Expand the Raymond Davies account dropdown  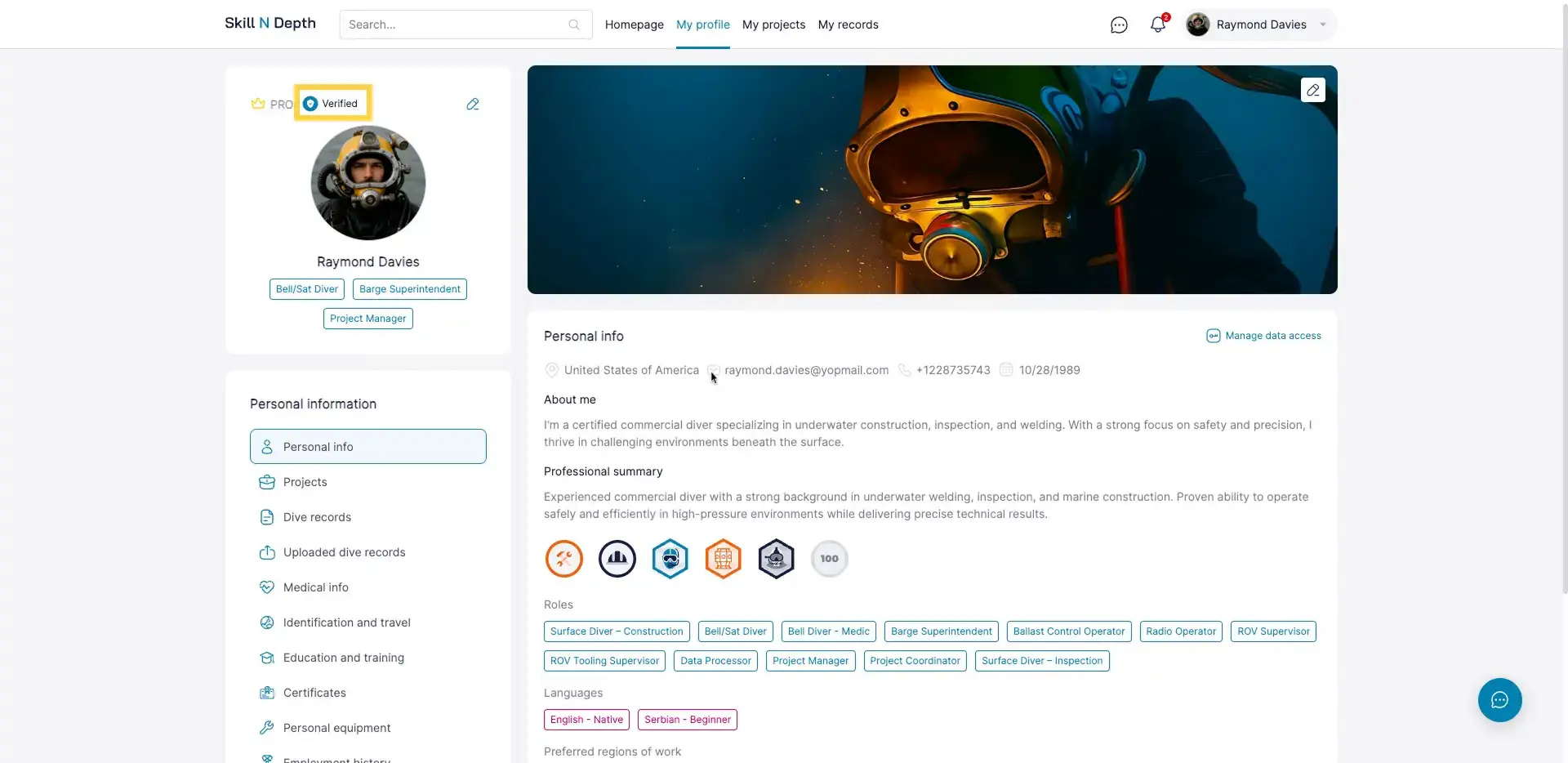[x=1323, y=25]
